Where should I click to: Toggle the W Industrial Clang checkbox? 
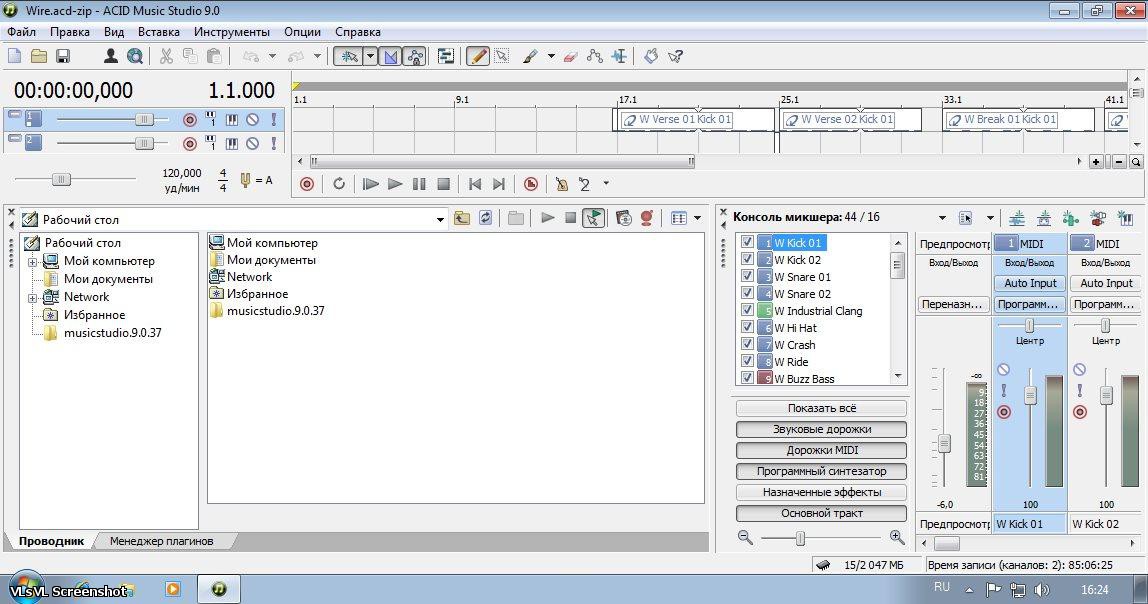[747, 310]
